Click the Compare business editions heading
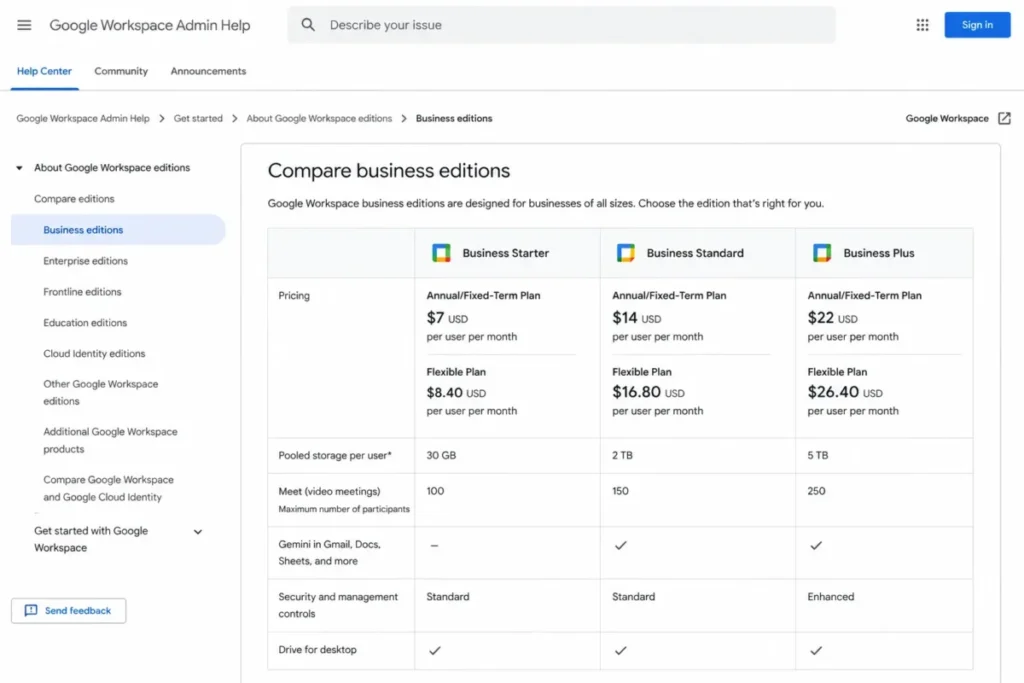 (x=389, y=170)
